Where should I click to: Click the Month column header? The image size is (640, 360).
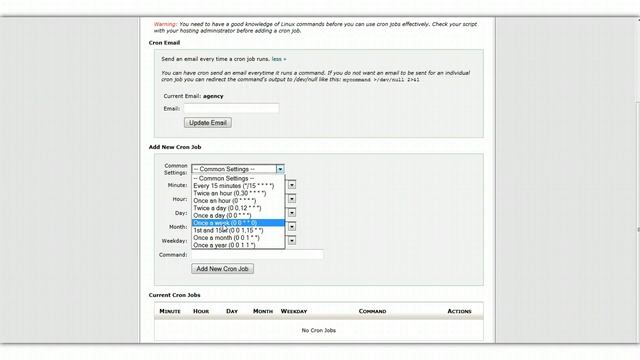[263, 311]
